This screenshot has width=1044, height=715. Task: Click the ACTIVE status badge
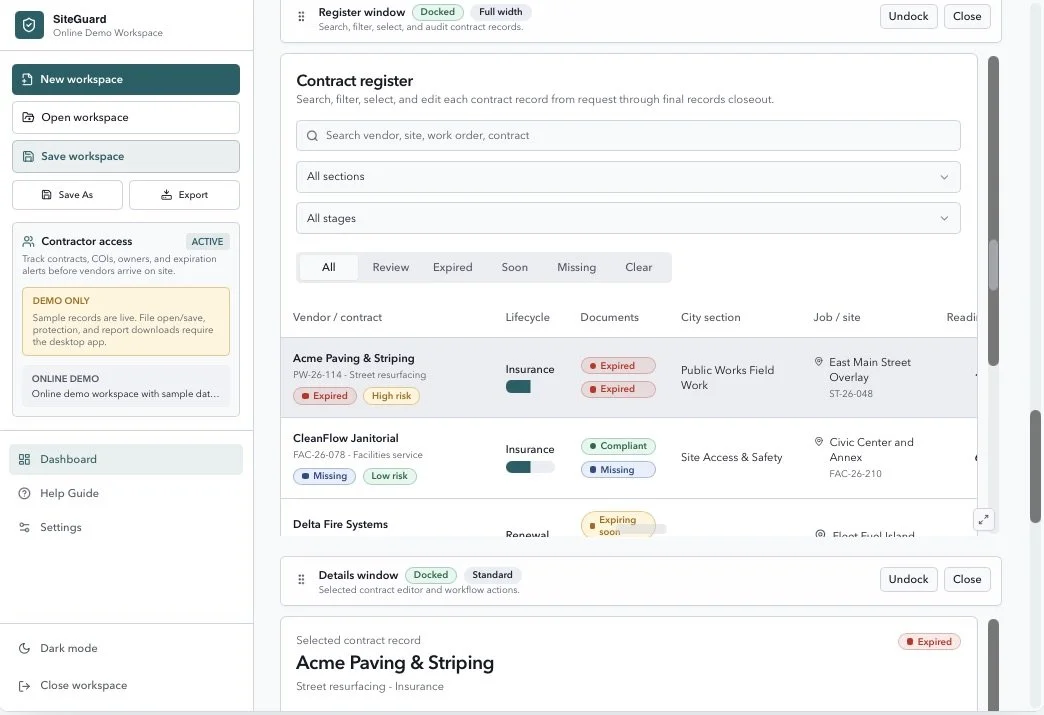(207, 242)
